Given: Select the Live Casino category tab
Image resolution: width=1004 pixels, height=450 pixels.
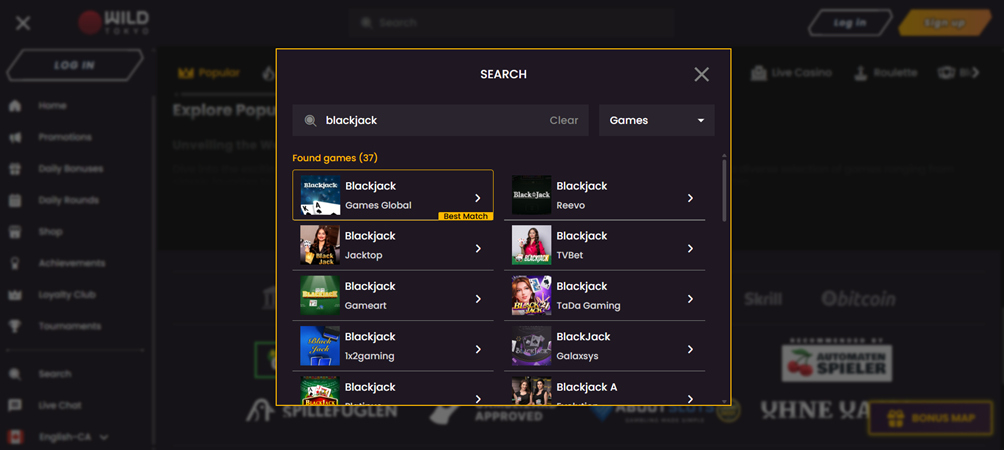Looking at the screenshot, I should click(791, 73).
